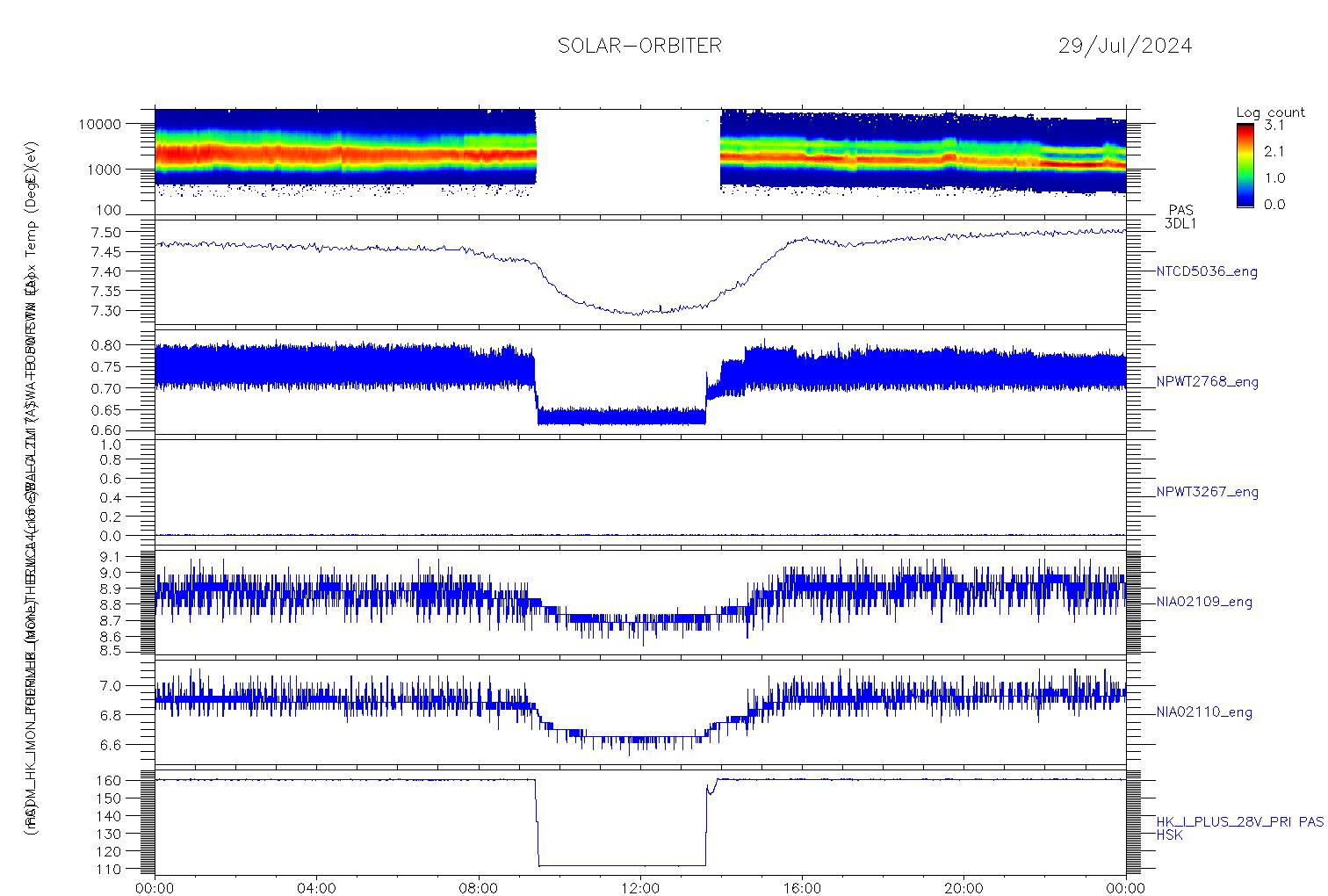Click the NTCD5036_eng series label
The width and height of the screenshot is (1328, 896).
click(x=1207, y=272)
